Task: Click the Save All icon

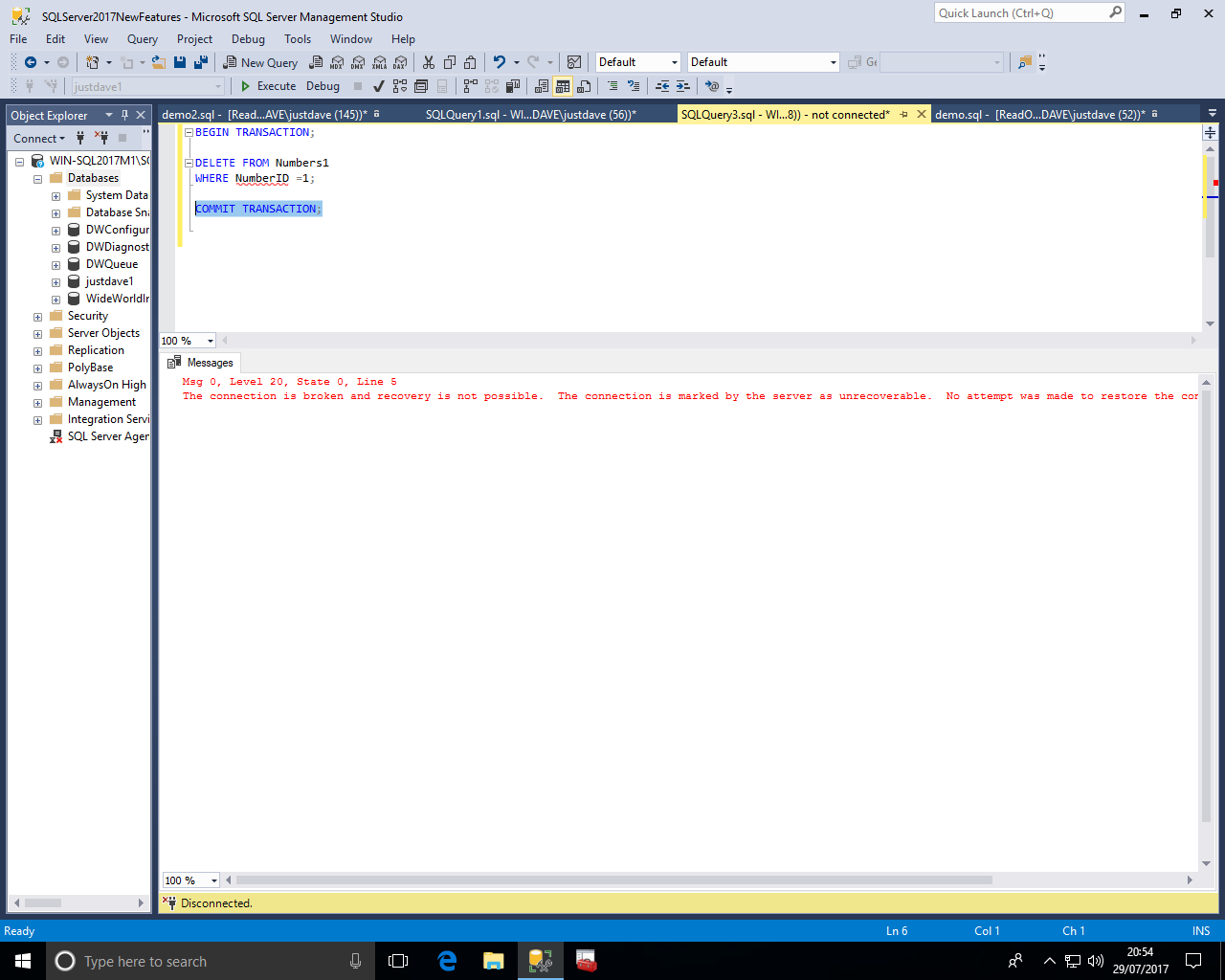Action: pos(201,62)
